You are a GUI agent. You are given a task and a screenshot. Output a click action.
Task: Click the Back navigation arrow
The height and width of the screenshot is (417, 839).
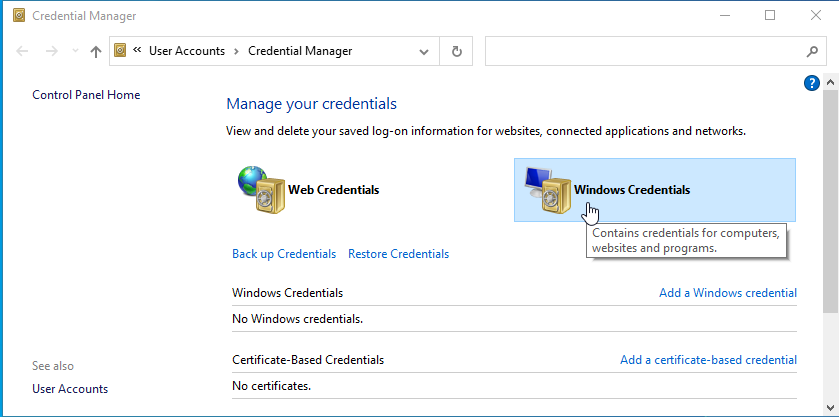click(23, 51)
